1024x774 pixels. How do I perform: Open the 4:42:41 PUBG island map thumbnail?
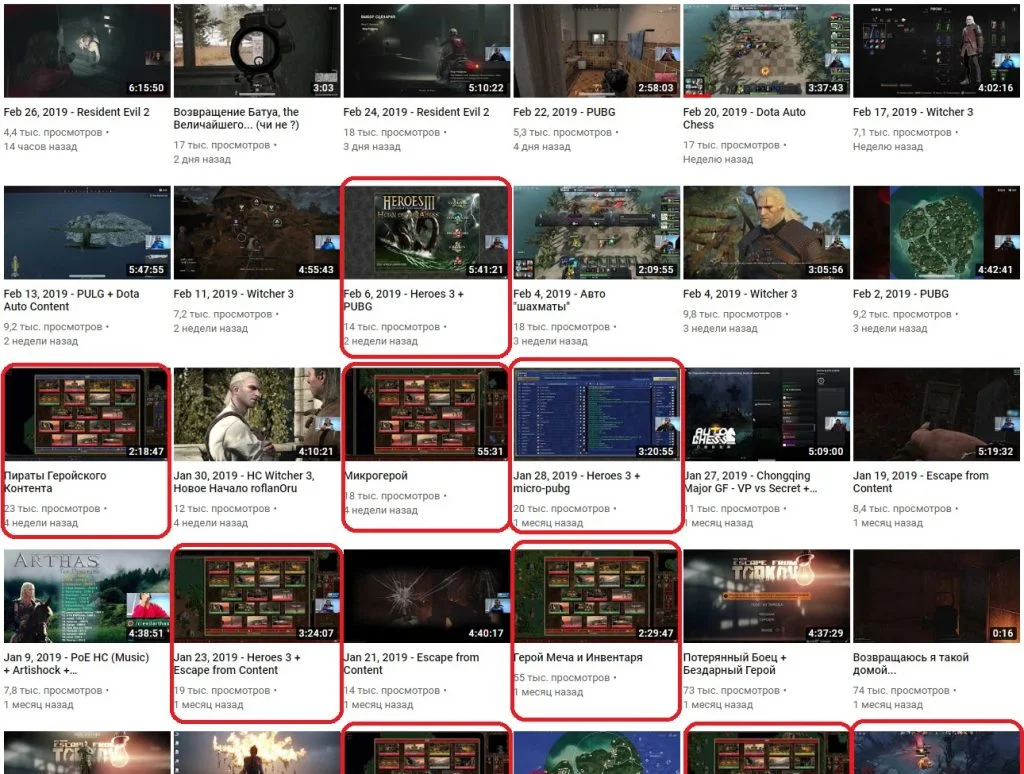click(936, 233)
